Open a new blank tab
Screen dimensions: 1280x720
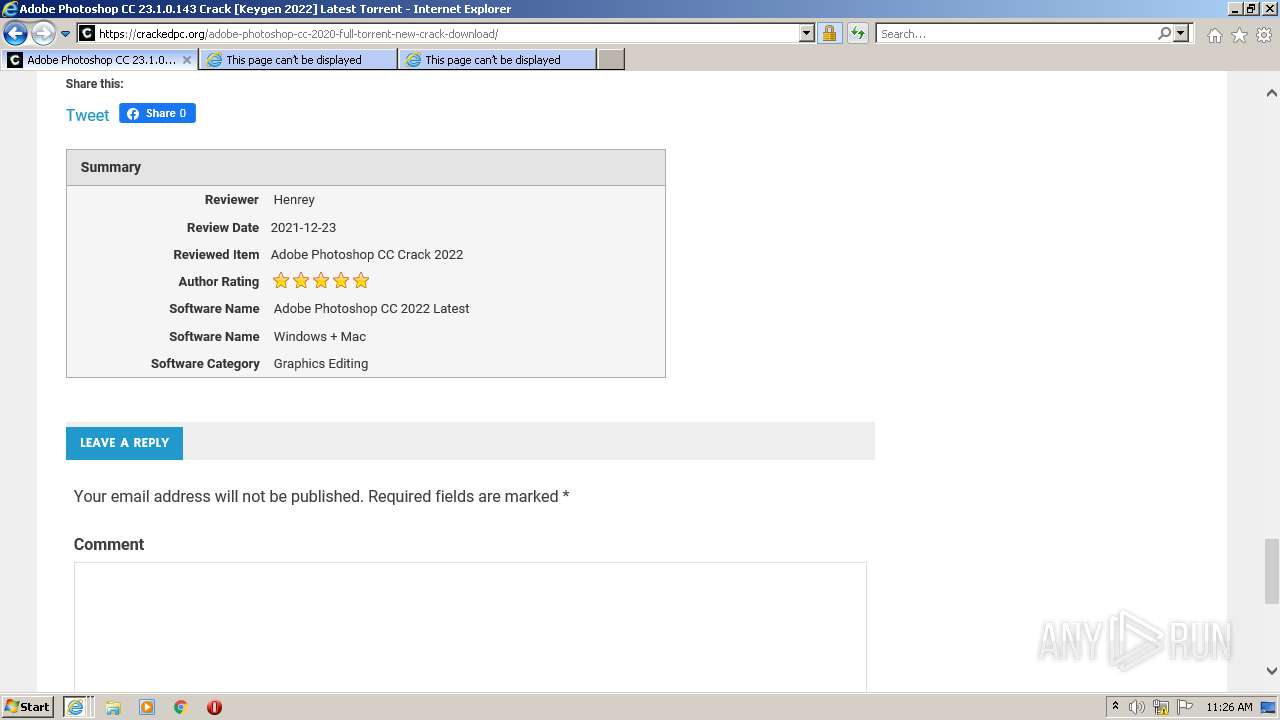611,60
